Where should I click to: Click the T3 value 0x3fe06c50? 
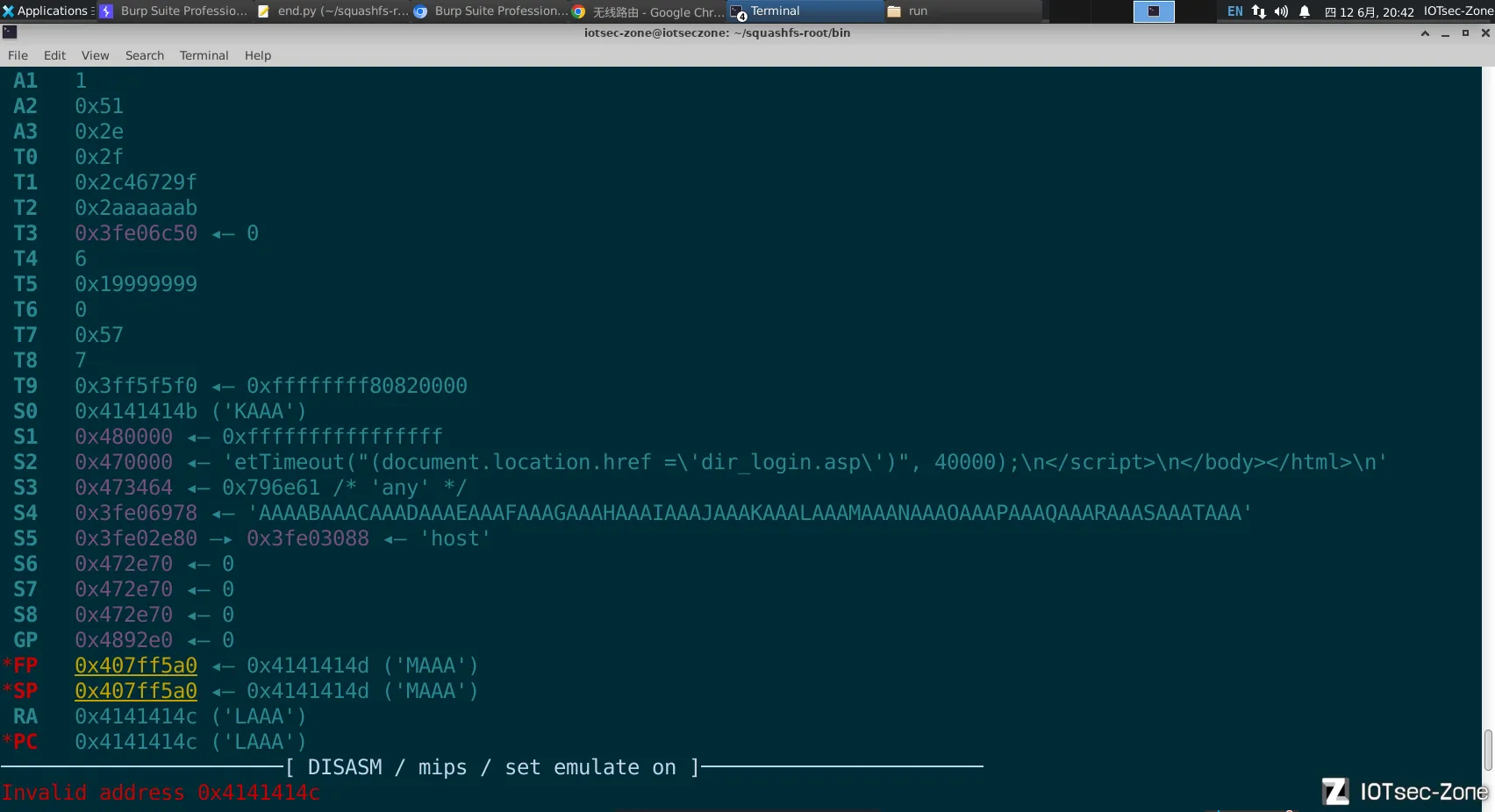coord(136,233)
